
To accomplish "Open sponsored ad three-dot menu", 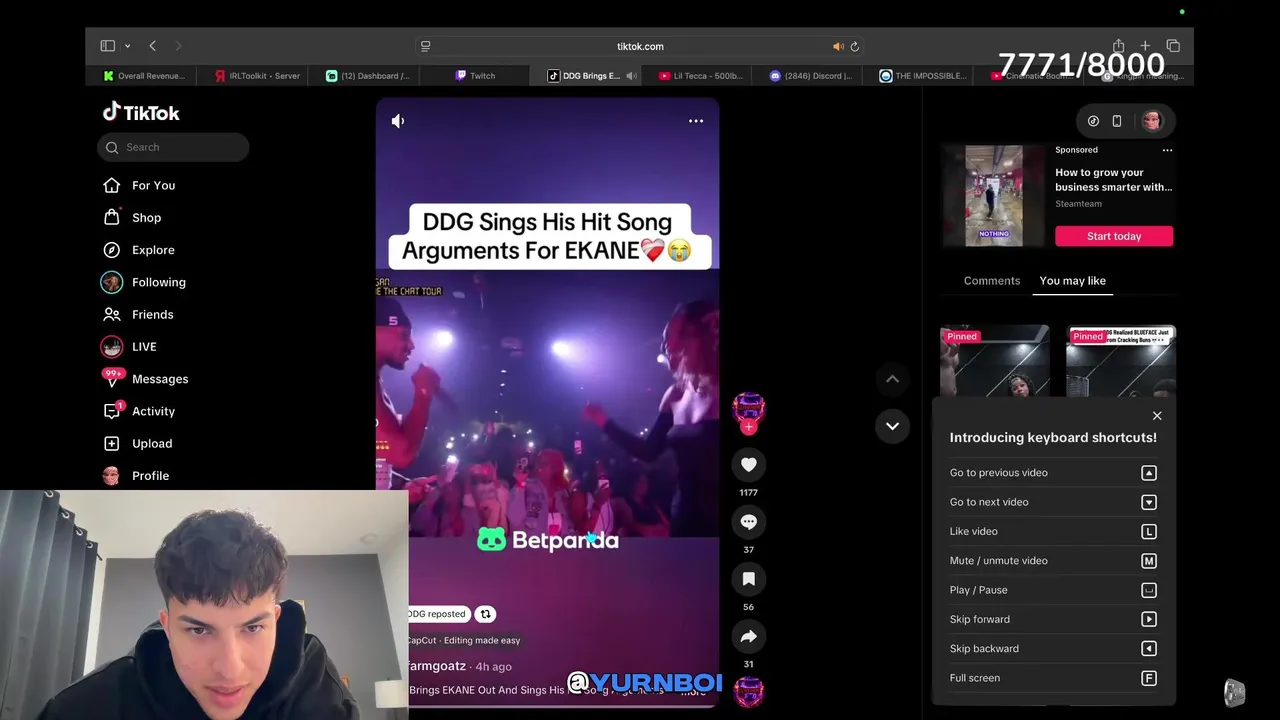I will point(1167,150).
